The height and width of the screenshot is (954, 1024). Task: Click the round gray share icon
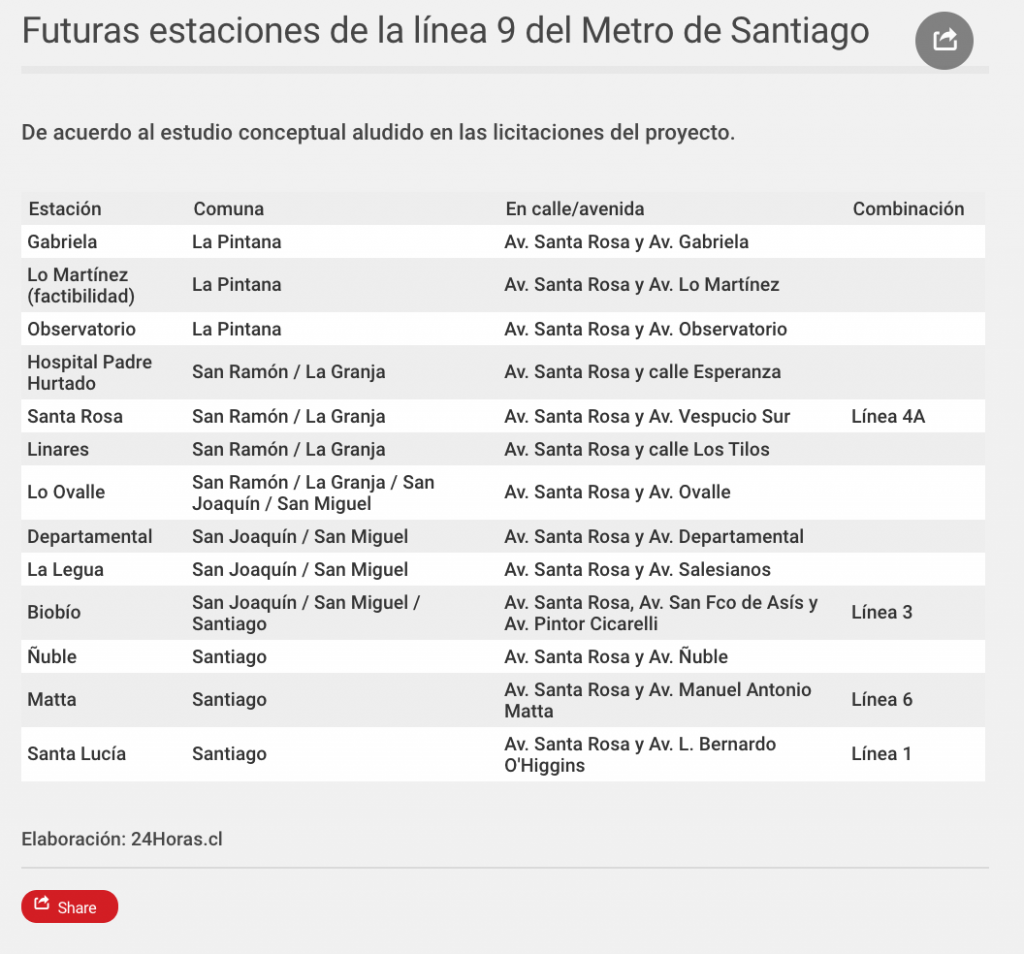[x=944, y=40]
